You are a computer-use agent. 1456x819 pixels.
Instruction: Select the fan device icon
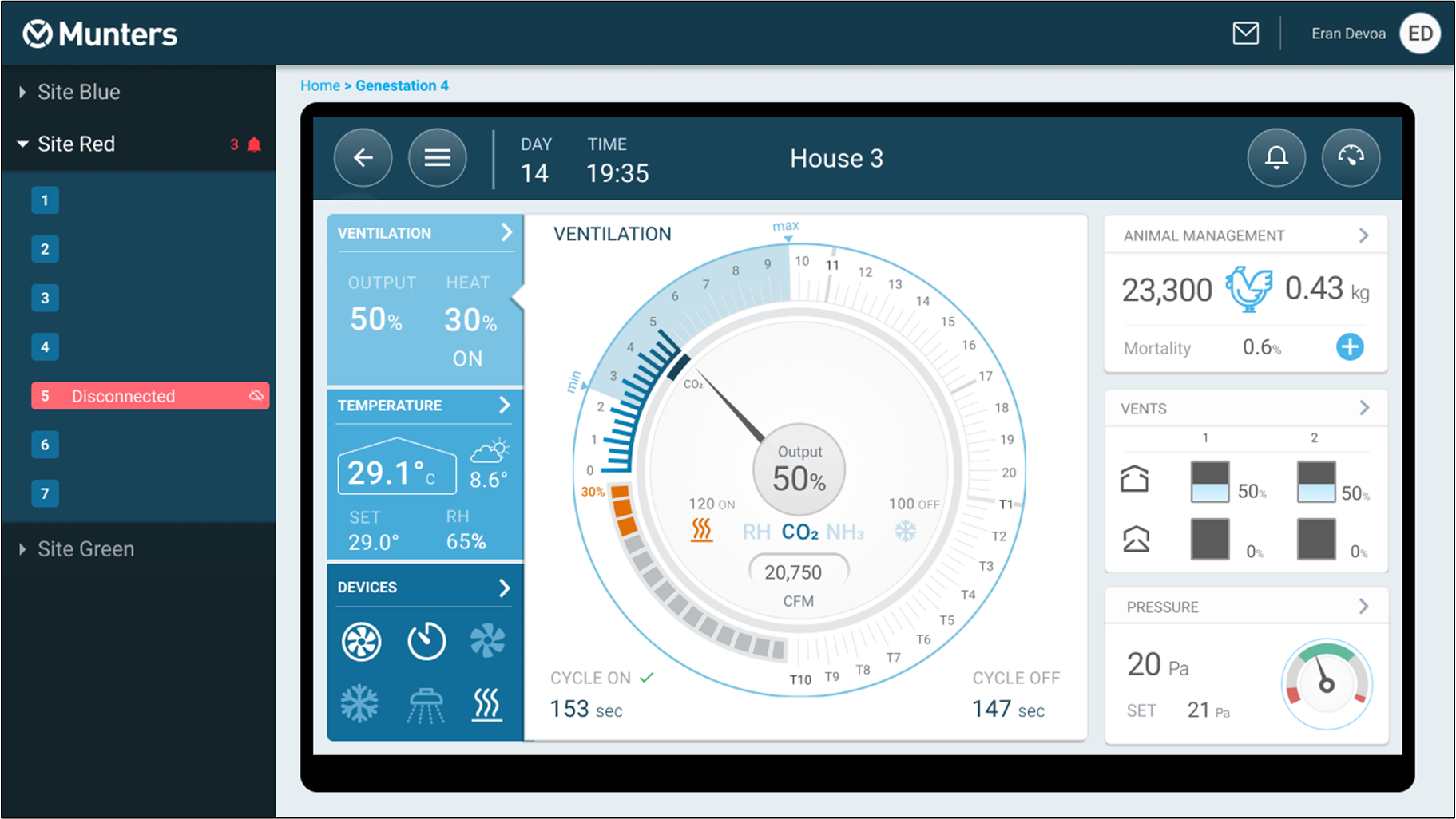[361, 641]
